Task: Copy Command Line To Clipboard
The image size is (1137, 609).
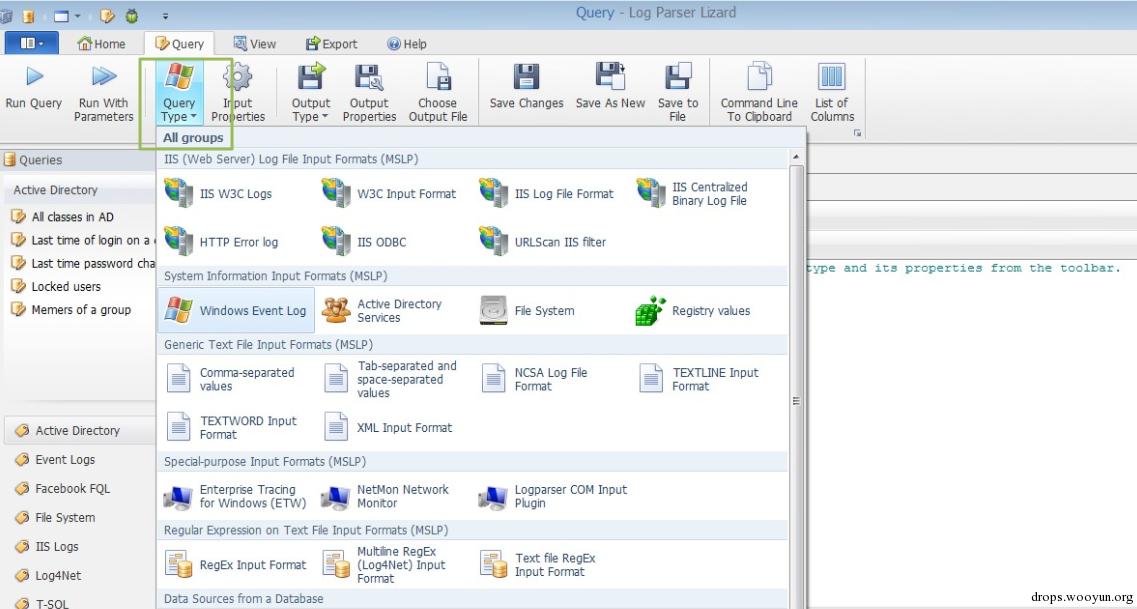Action: [x=759, y=78]
